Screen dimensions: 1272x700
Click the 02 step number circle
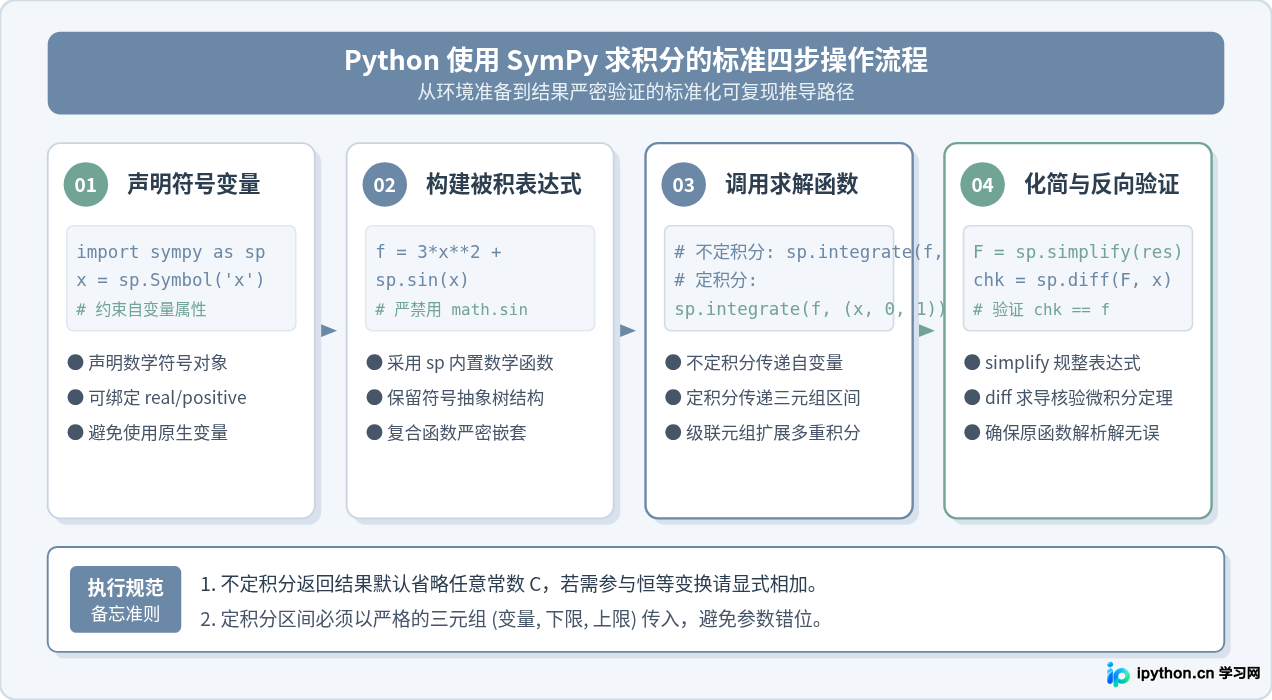pyautogui.click(x=384, y=185)
